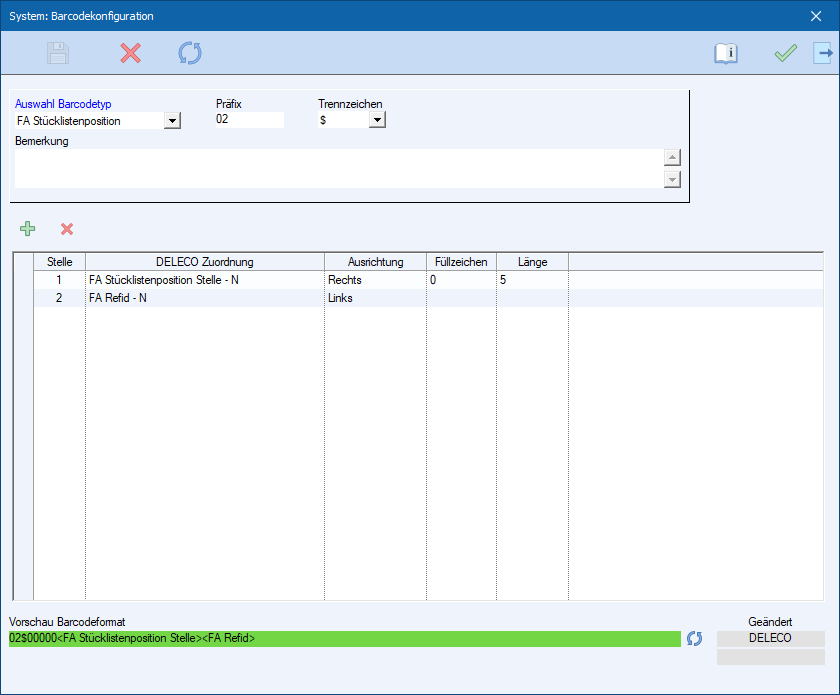840x695 pixels.
Task: Click the save floppy disk icon
Action: (x=58, y=53)
